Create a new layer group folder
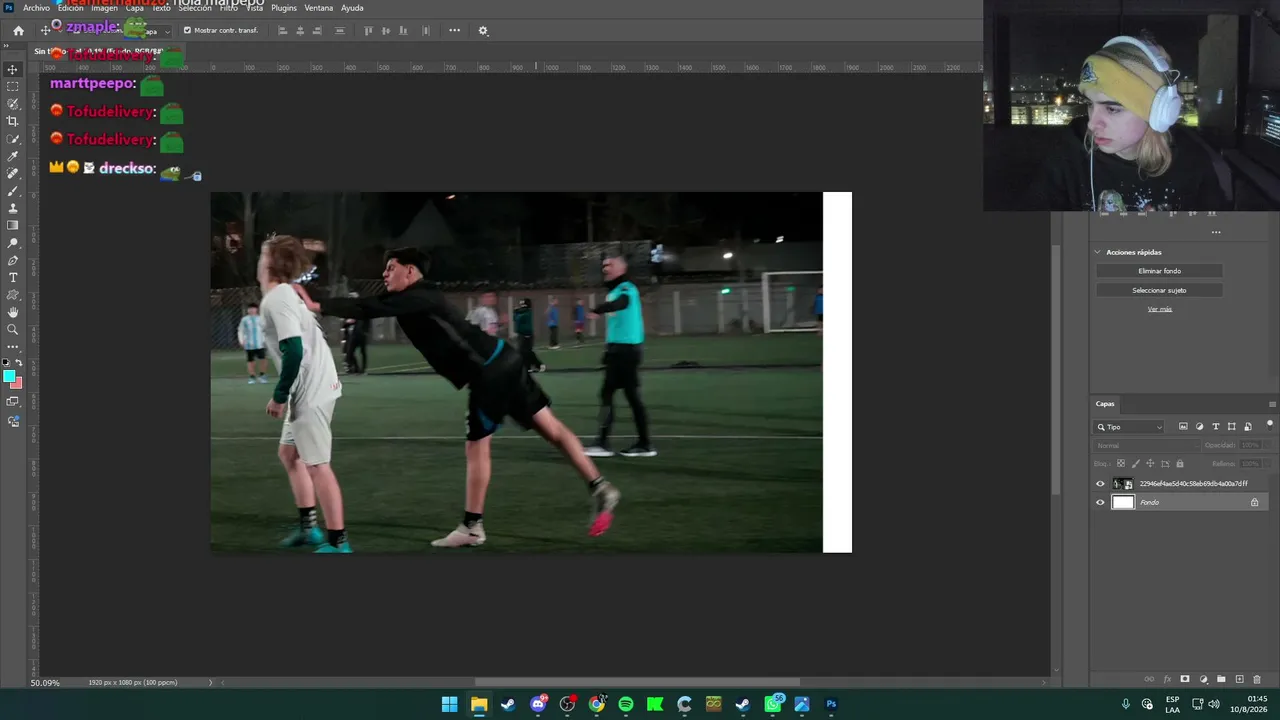 1221,680
